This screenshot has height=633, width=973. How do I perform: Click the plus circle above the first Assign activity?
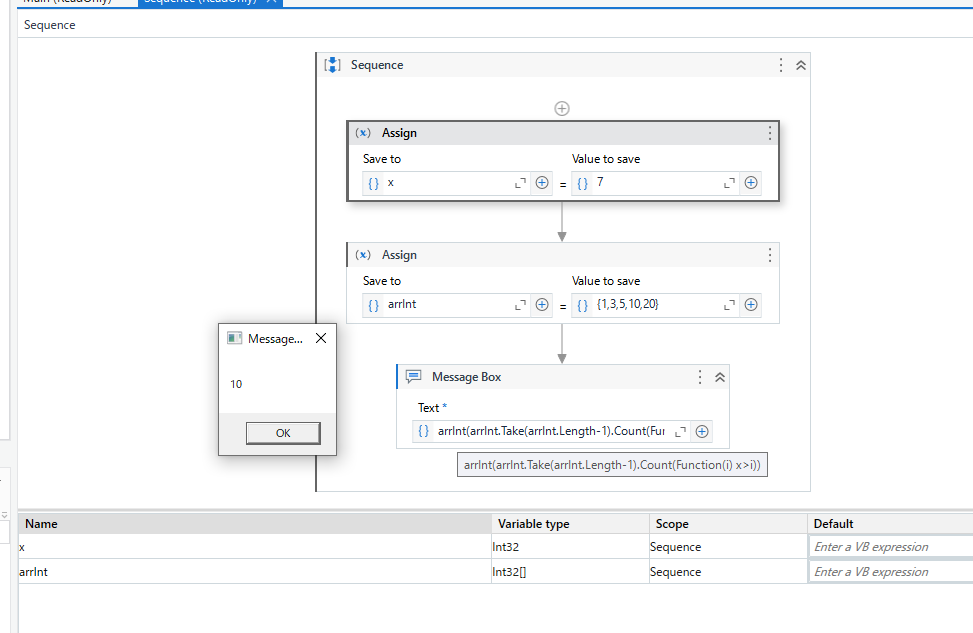tap(562, 108)
